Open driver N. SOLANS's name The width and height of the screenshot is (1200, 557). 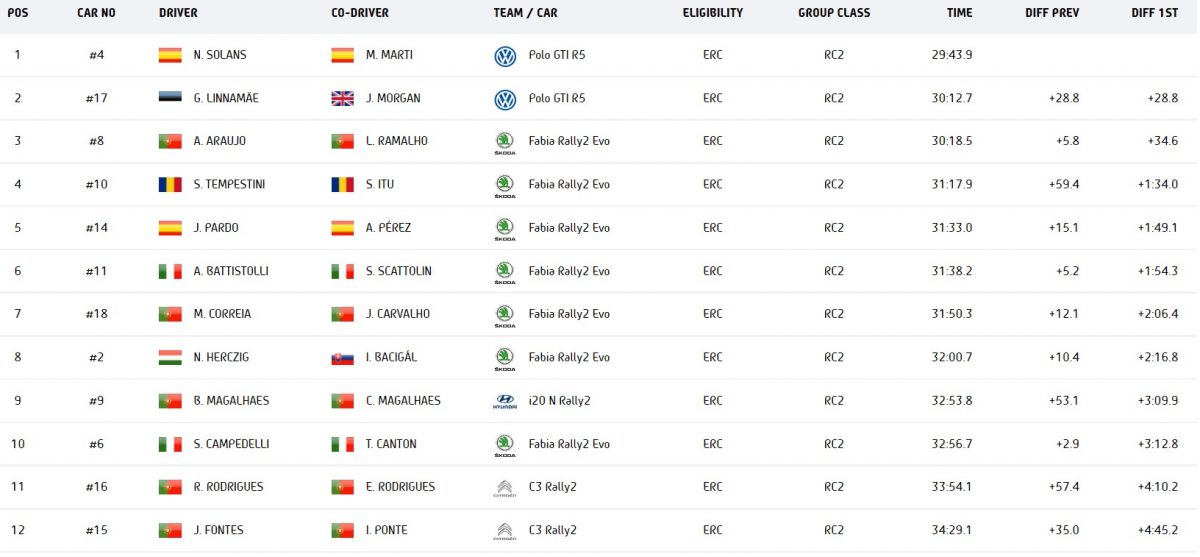click(219, 55)
